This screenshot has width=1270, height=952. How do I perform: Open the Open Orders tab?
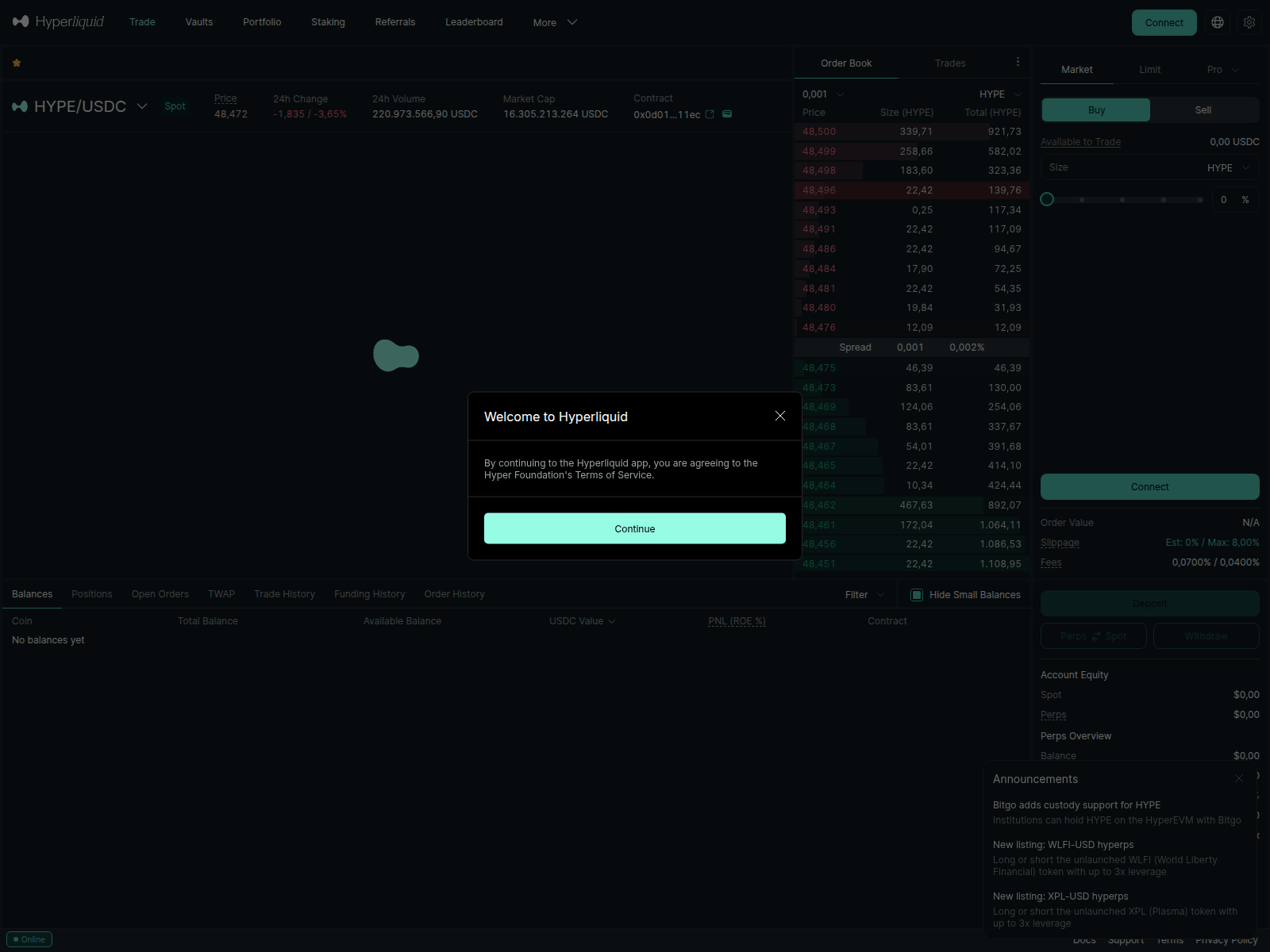click(x=160, y=594)
